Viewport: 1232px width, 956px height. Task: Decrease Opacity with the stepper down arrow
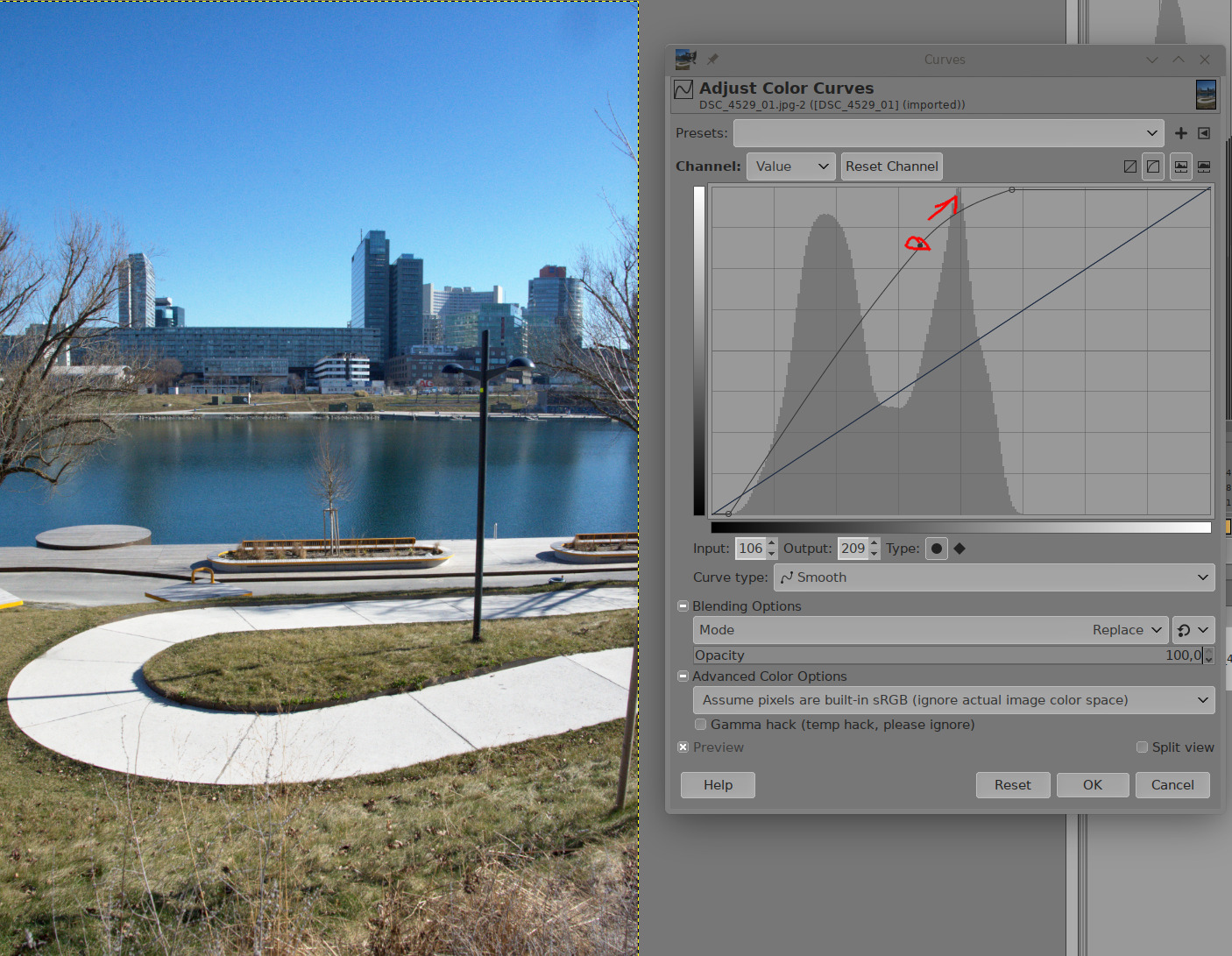coord(1209,660)
